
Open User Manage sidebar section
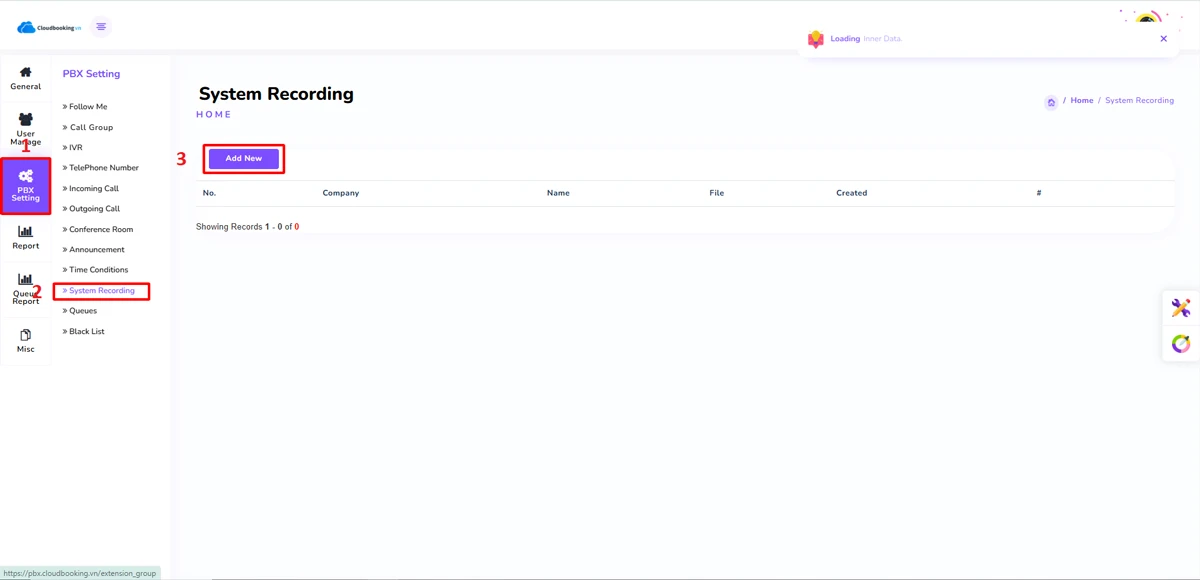[26, 129]
